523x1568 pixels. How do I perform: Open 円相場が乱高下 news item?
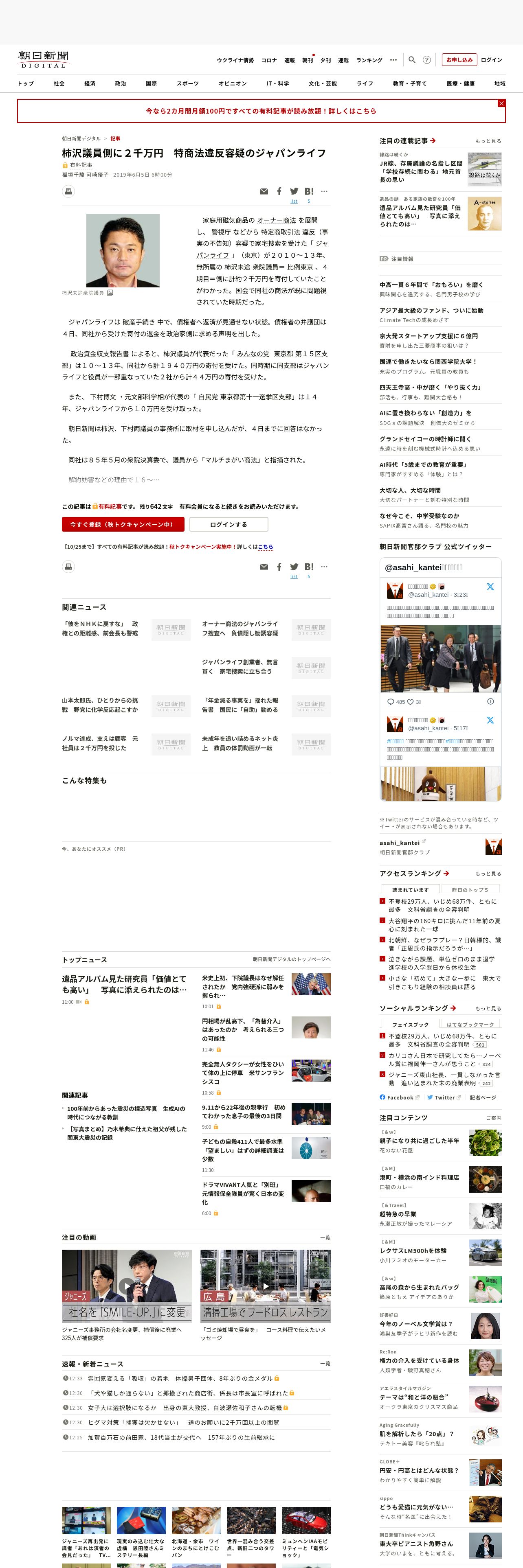pyautogui.click(x=244, y=1030)
